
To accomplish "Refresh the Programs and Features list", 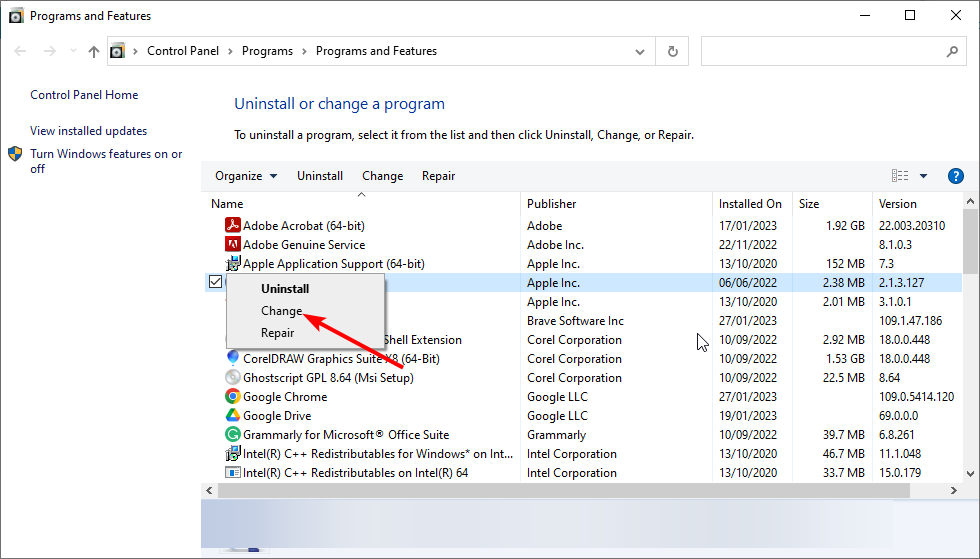I will tap(672, 51).
